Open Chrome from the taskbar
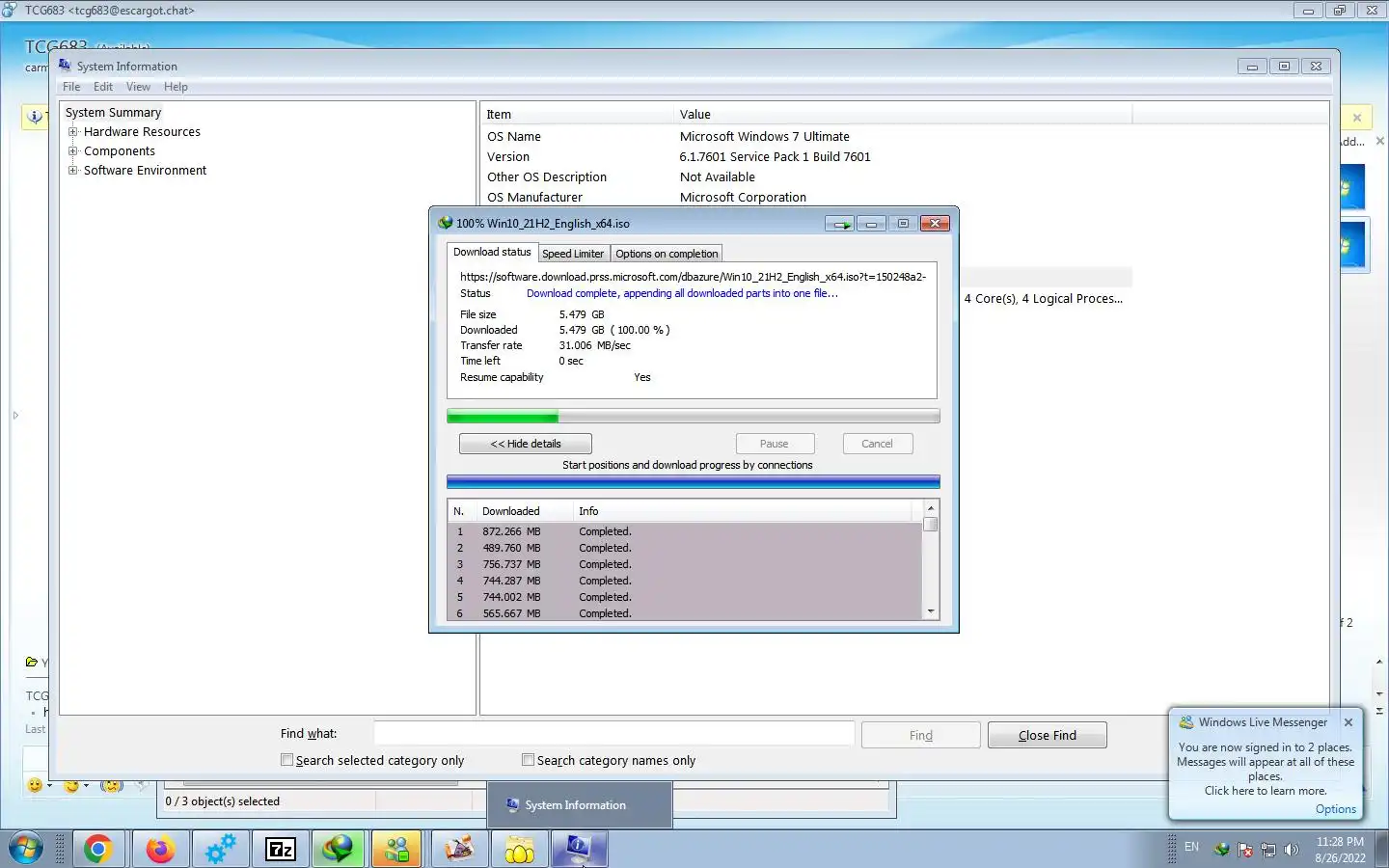The height and width of the screenshot is (868, 1389). pos(97,850)
